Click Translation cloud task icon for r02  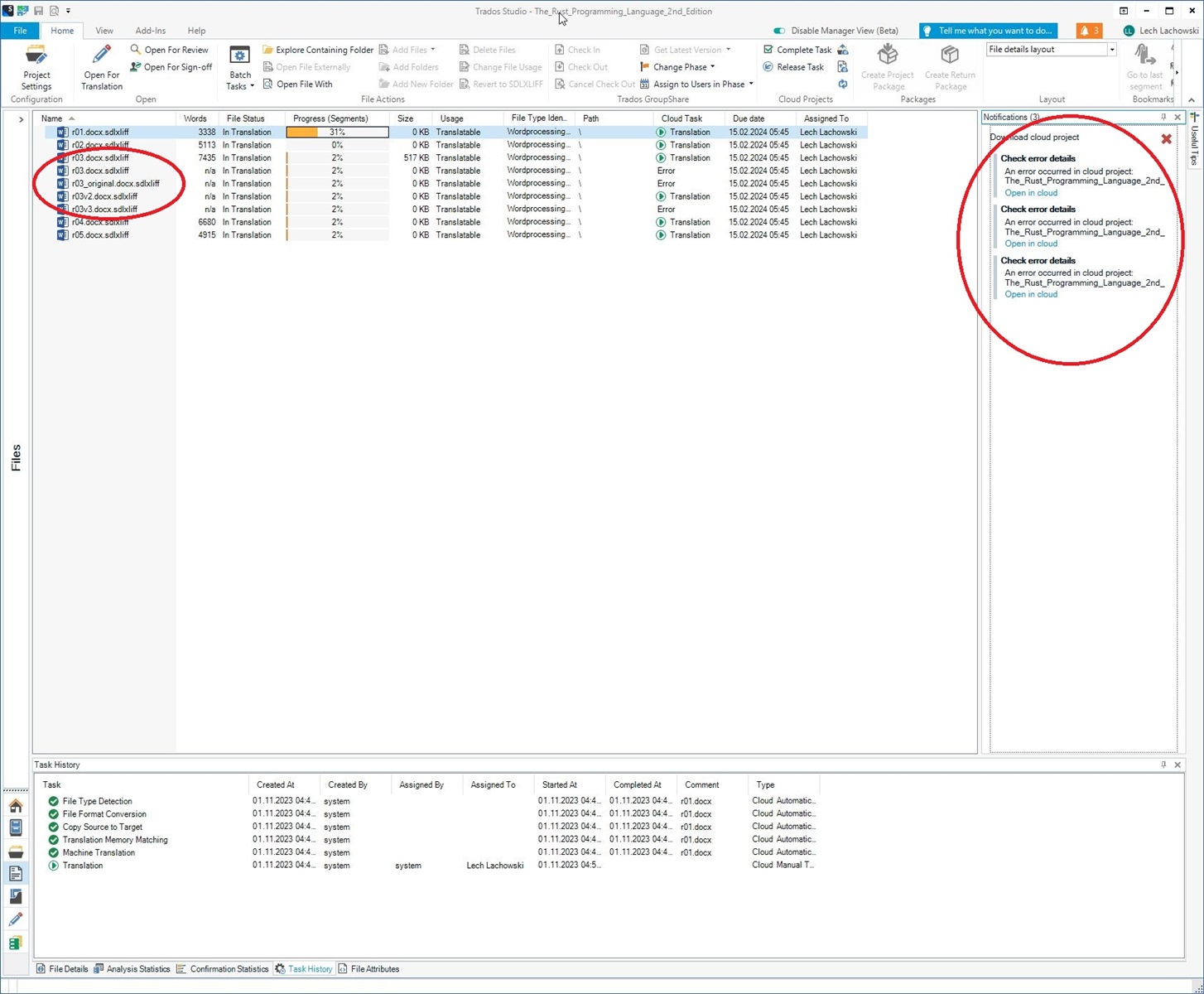pyautogui.click(x=661, y=145)
